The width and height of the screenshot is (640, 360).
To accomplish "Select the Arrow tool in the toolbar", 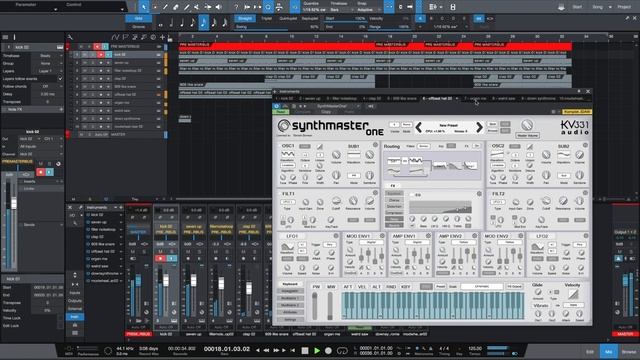I will tap(144, 7).
